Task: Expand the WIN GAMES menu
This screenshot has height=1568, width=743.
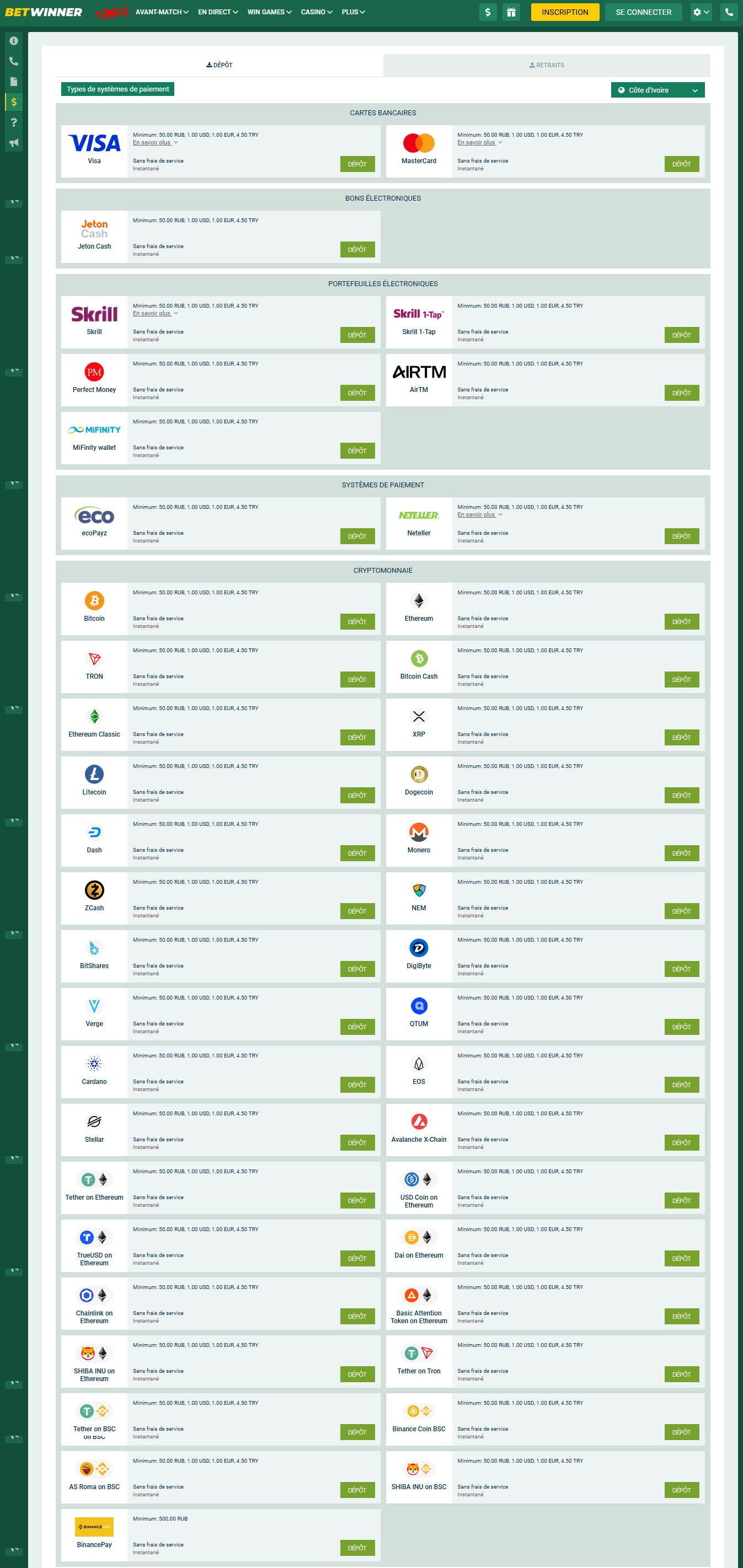Action: [x=269, y=12]
